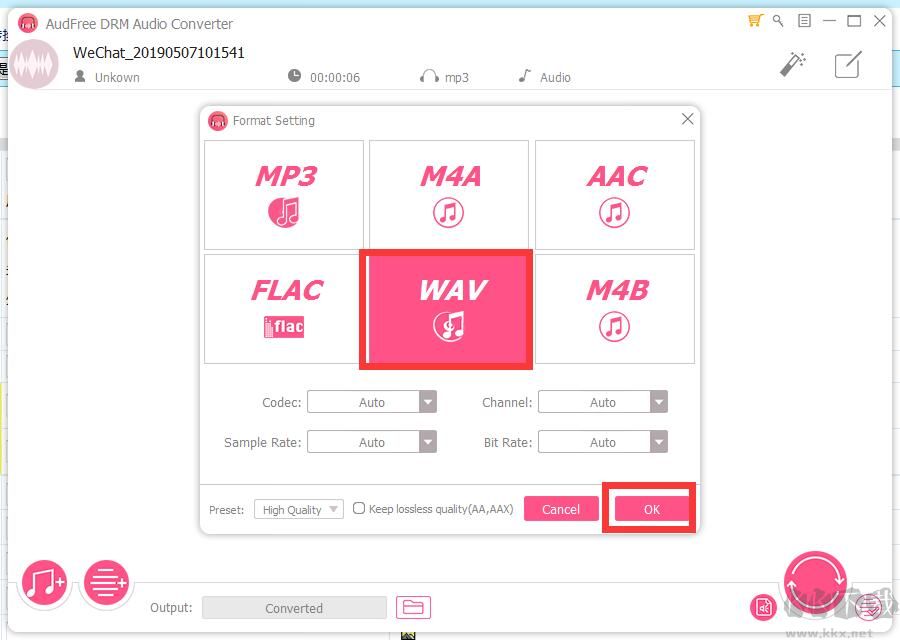
Task: Open the output folder icon next to Converted
Action: (x=413, y=607)
